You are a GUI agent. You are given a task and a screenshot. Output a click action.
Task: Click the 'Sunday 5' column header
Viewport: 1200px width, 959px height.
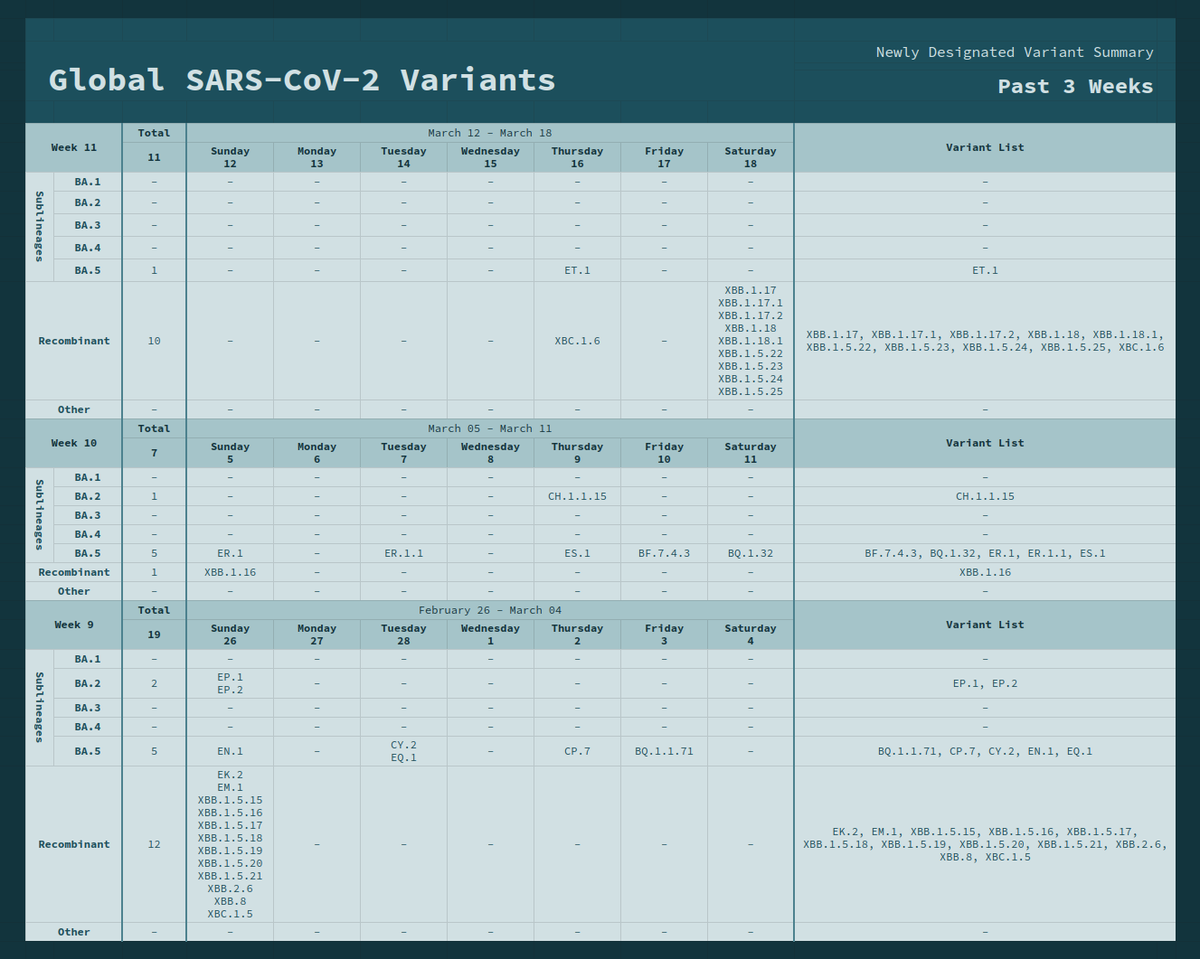[230, 453]
